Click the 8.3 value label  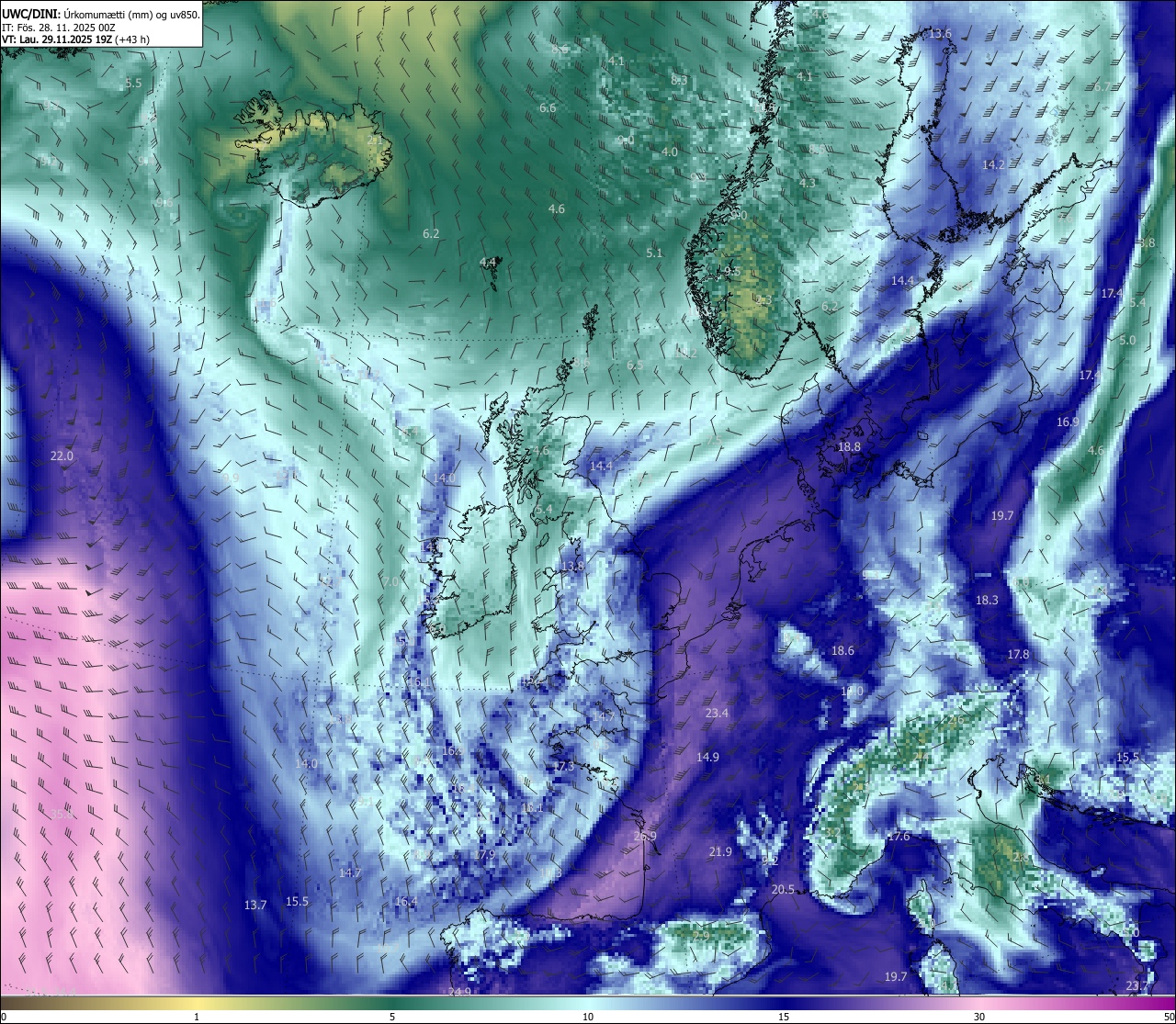pyautogui.click(x=680, y=80)
